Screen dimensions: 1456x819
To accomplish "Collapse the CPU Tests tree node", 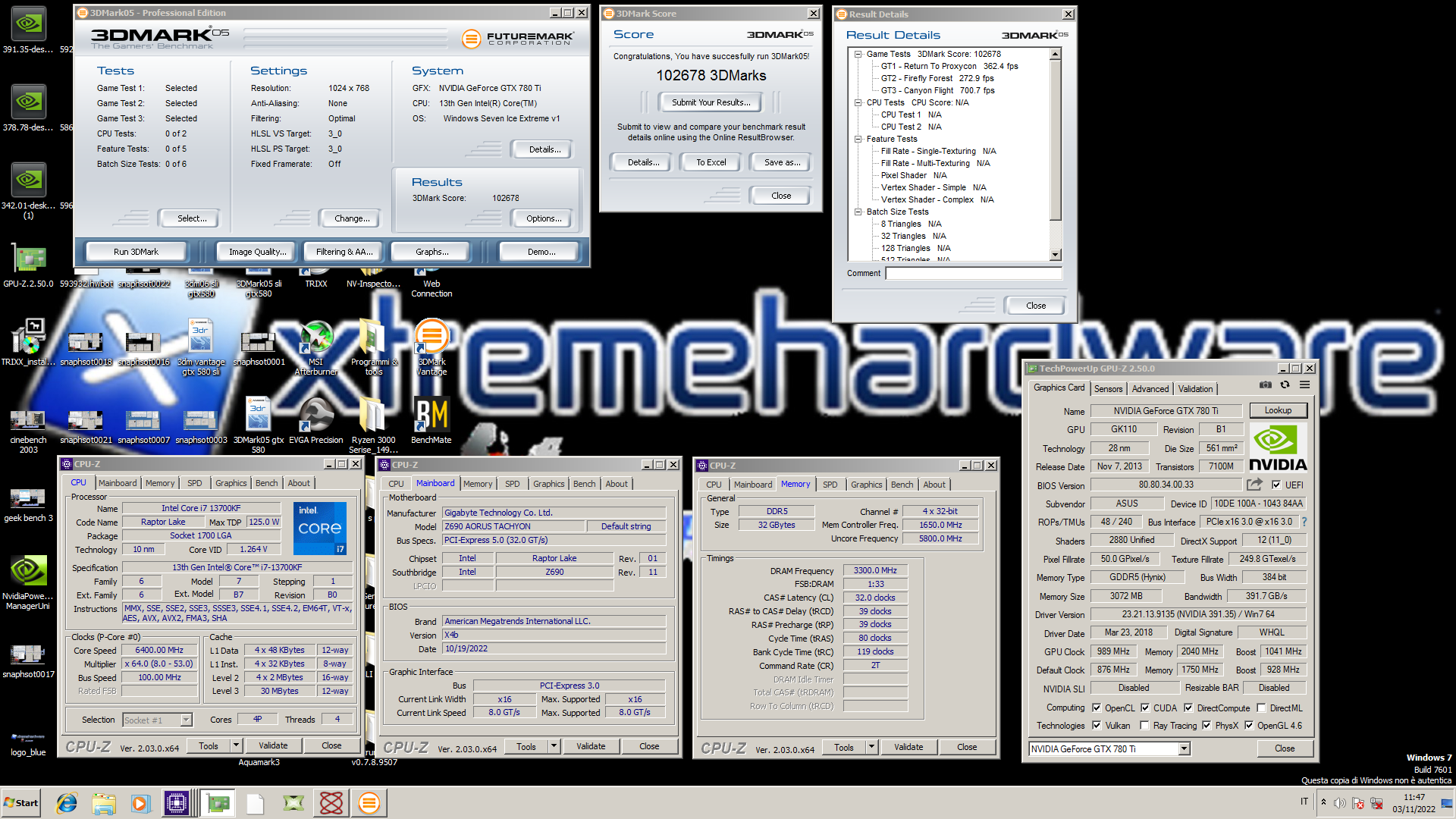I will (x=858, y=102).
